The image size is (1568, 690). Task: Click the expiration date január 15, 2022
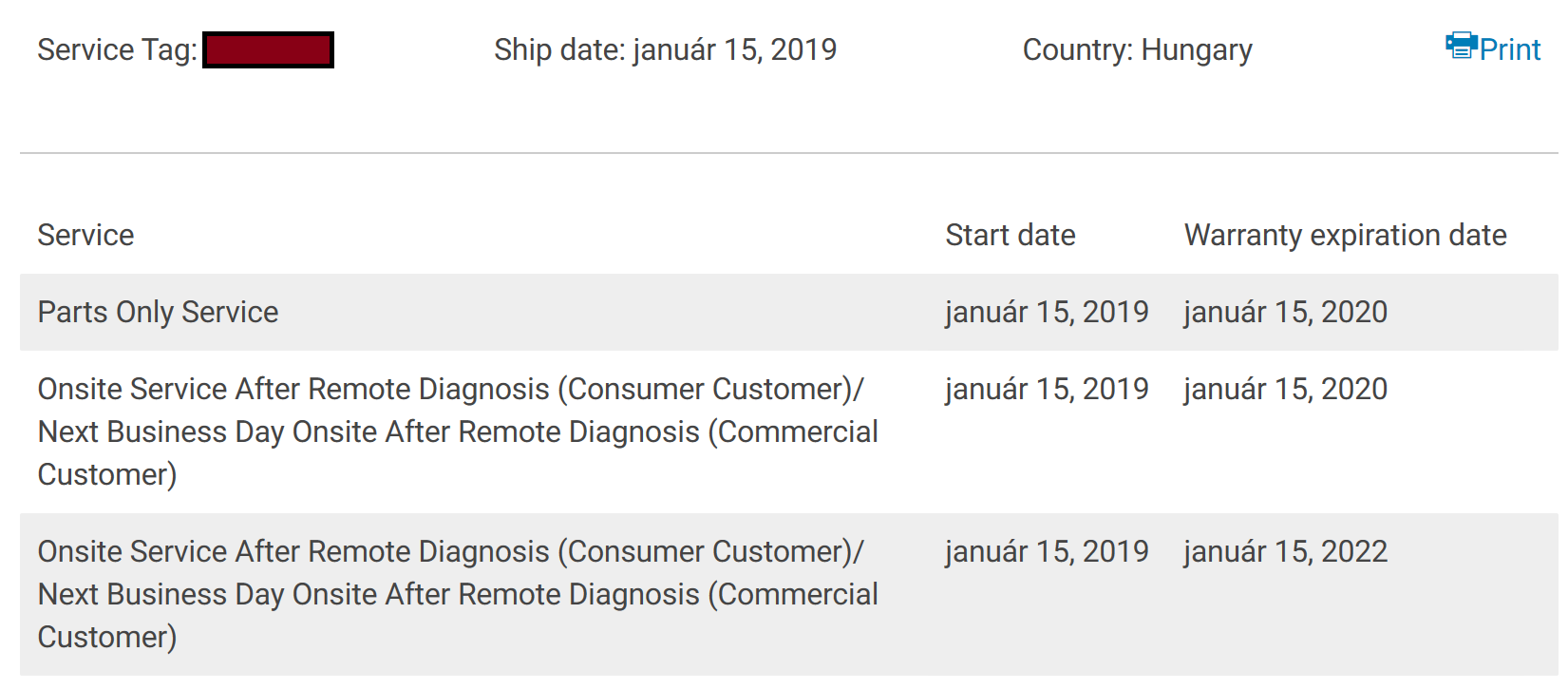tap(1285, 551)
